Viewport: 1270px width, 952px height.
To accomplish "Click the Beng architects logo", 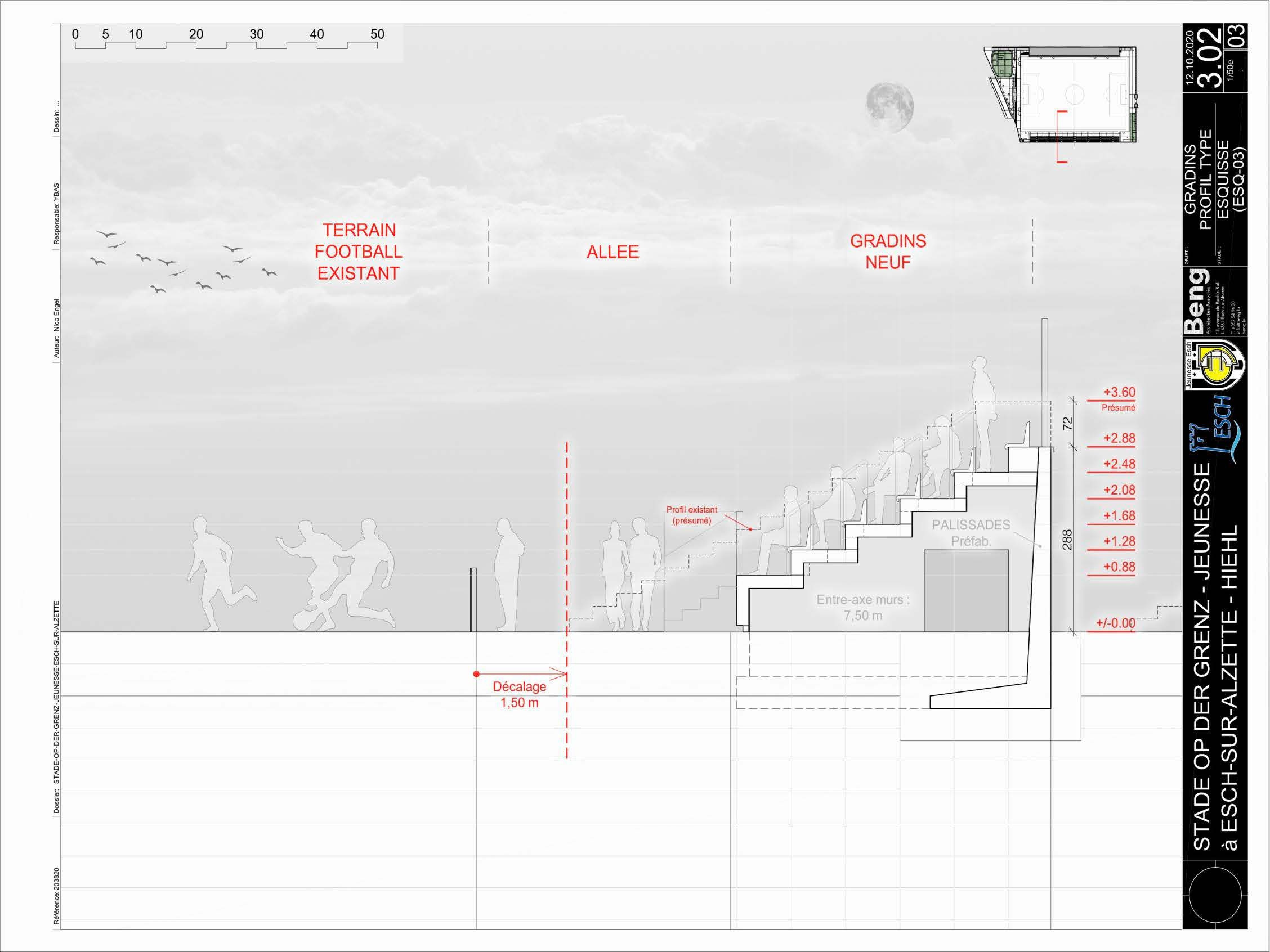I will click(x=1196, y=302).
